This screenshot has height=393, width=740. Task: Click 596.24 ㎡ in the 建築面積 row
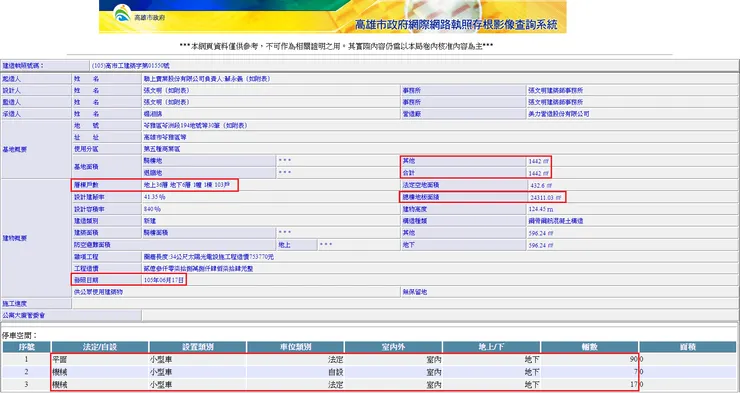[x=541, y=233]
